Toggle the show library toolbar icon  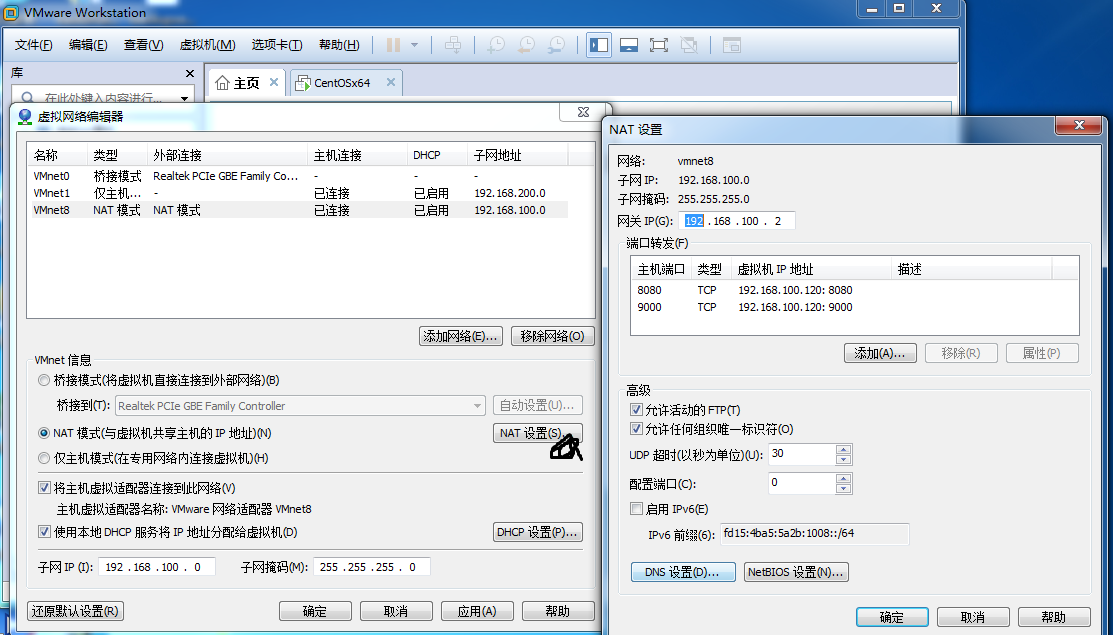[x=599, y=45]
